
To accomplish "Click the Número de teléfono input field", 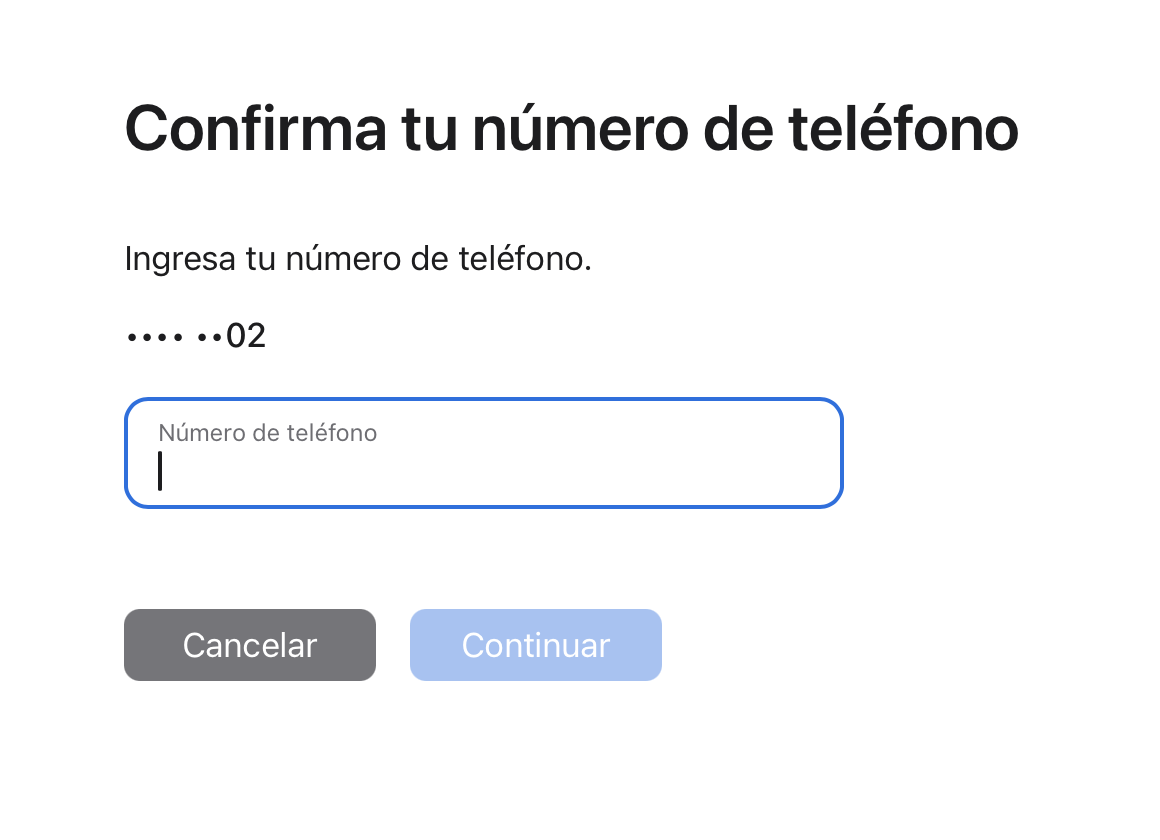I will click(483, 453).
